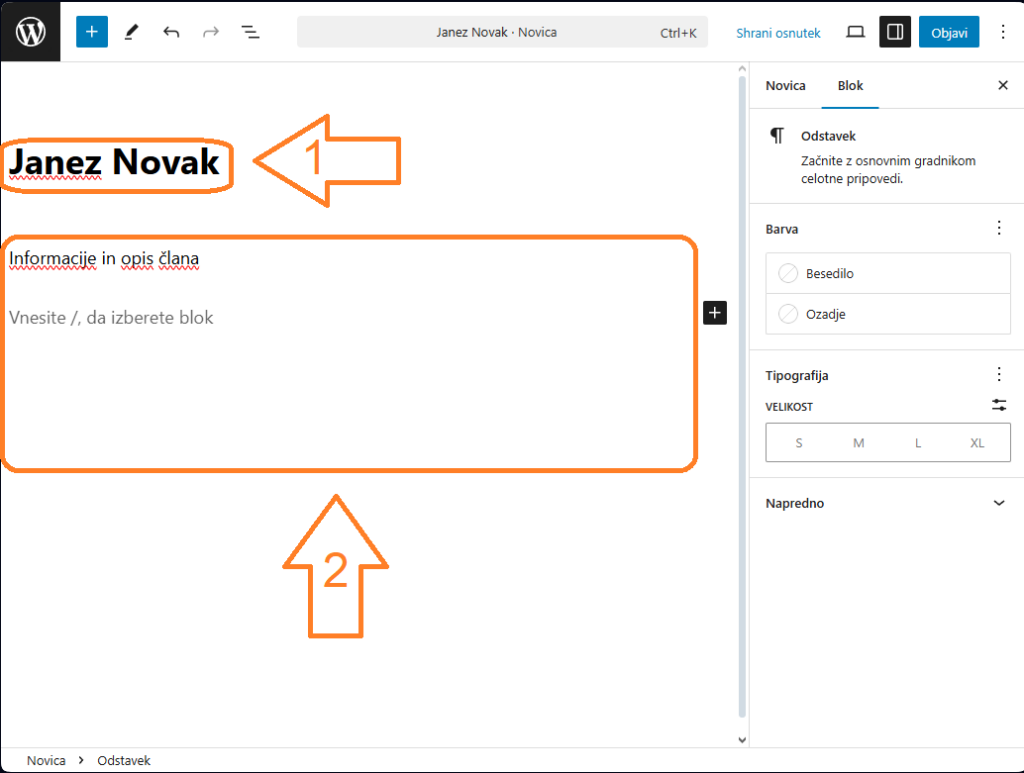This screenshot has height=773, width=1024.
Task: Switch to the Blok tab
Action: coord(850,85)
